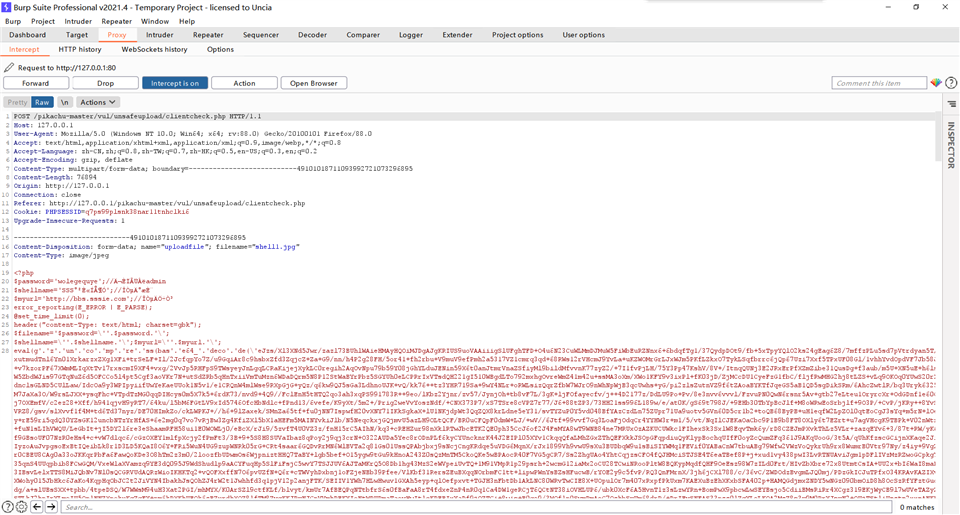This screenshot has height=515, width=960.
Task: Click the Content-Type: image/jpeg line
Action: pos(61,255)
